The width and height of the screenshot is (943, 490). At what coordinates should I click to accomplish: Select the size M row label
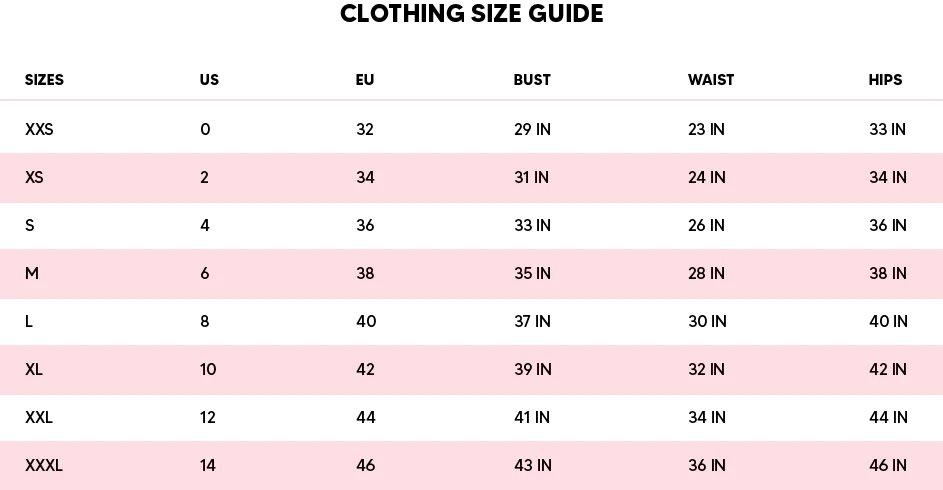coord(32,273)
